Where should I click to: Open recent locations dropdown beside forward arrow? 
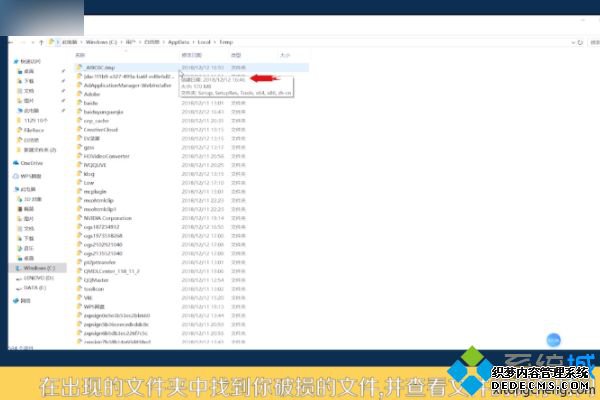pyautogui.click(x=33, y=42)
